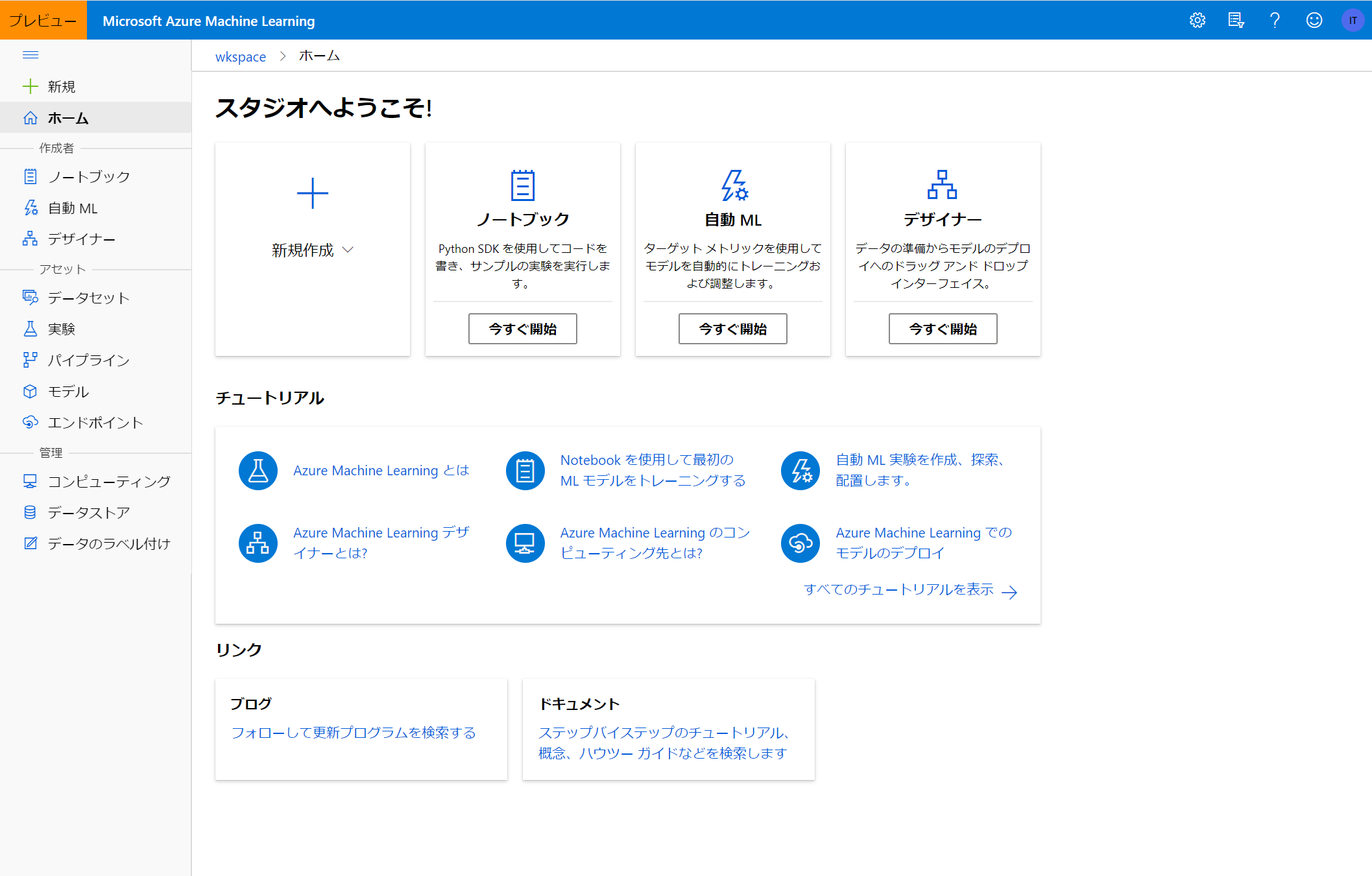Open コンピューティング先とは tutorial link

(x=655, y=543)
